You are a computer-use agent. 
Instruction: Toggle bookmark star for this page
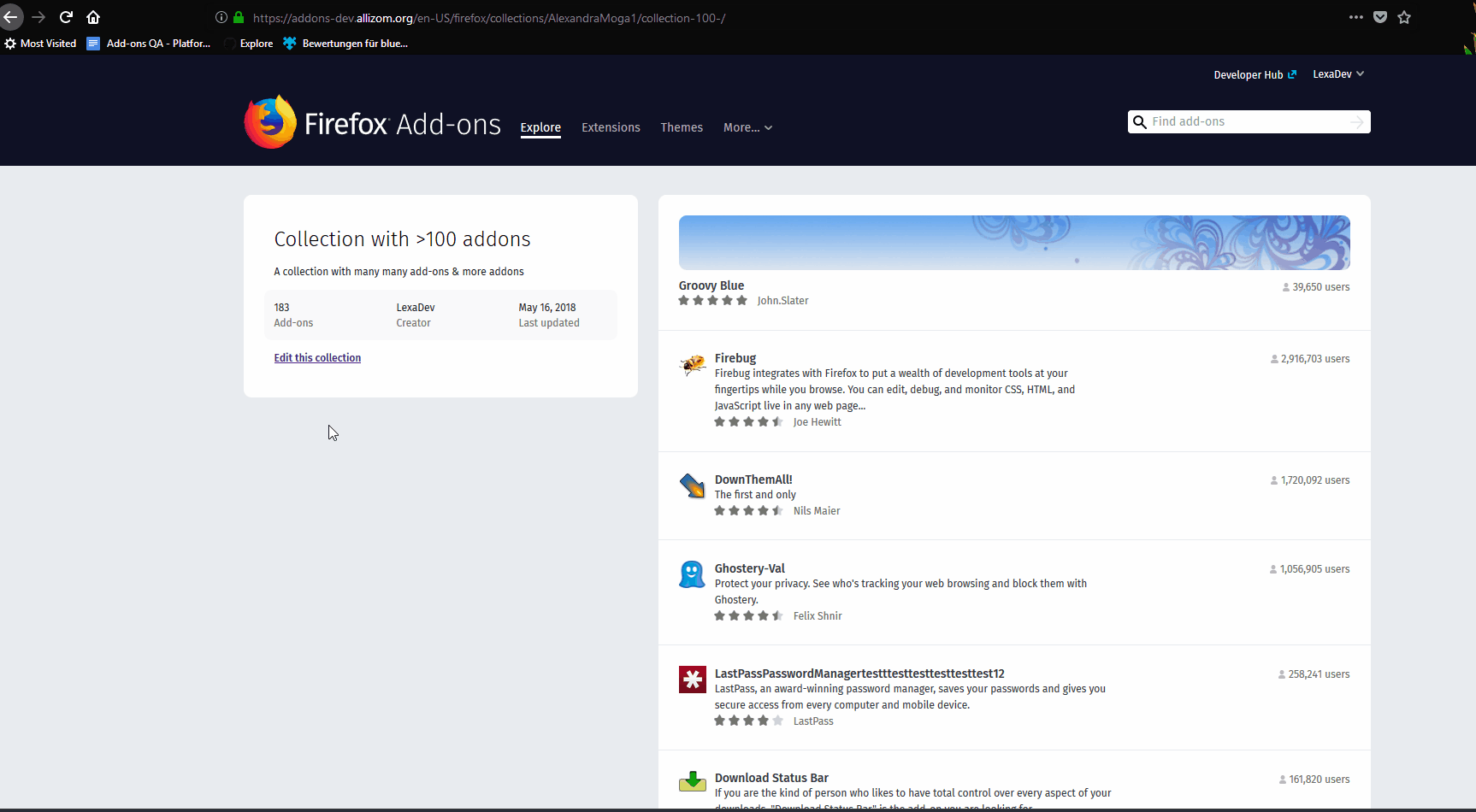pos(1404,17)
